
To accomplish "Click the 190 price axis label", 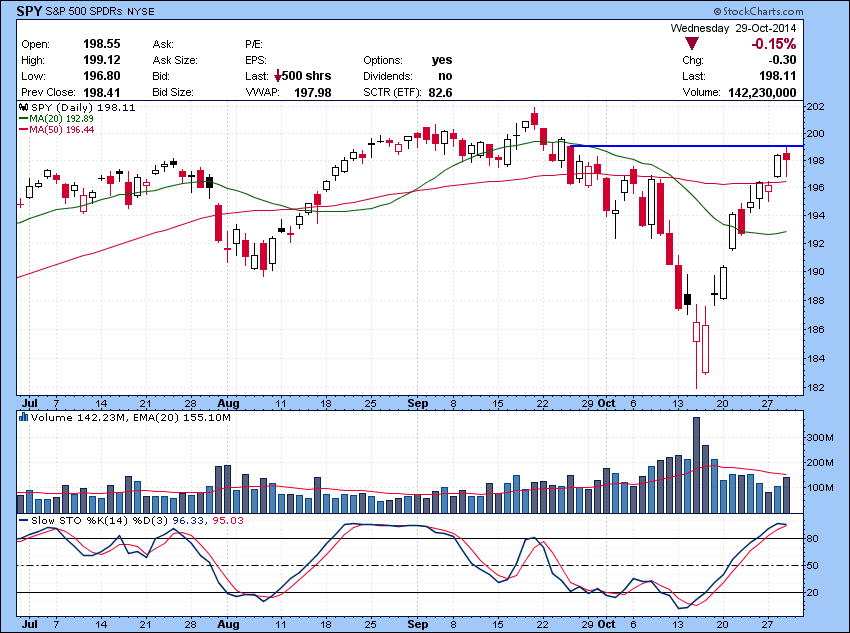I will tap(816, 272).
